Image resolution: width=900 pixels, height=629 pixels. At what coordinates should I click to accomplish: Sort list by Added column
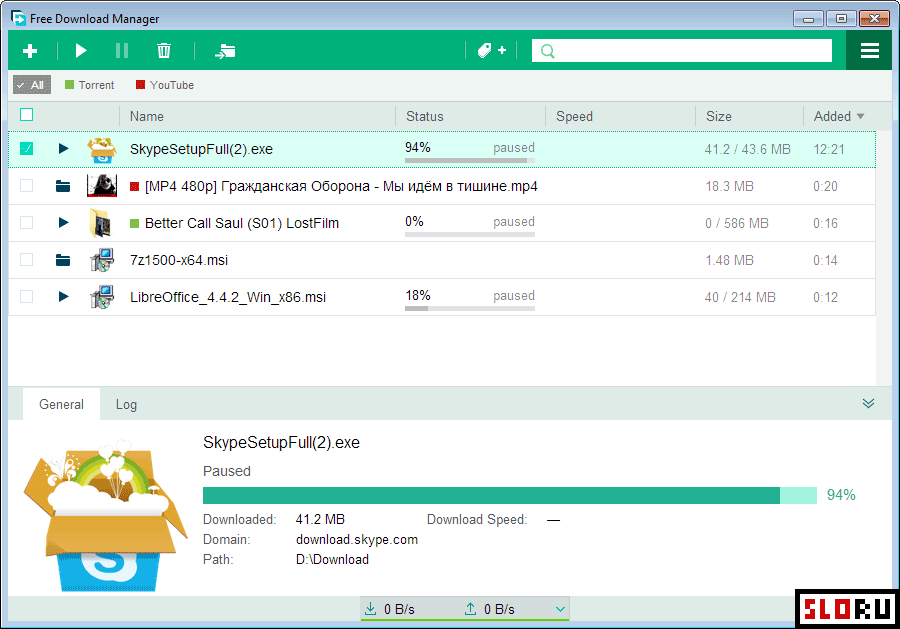[832, 117]
